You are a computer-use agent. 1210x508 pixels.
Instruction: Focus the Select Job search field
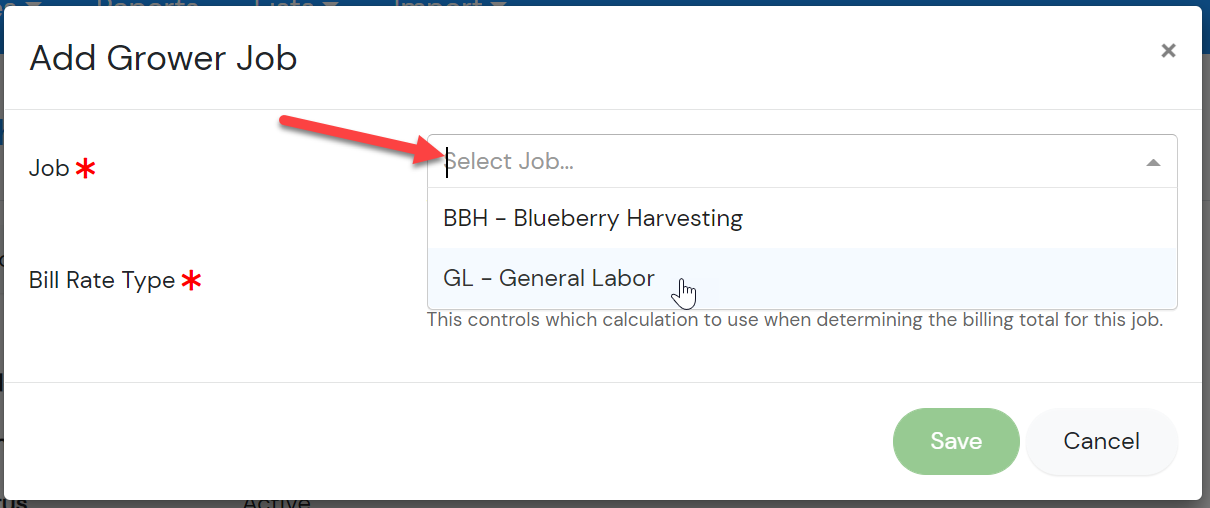[x=790, y=162]
